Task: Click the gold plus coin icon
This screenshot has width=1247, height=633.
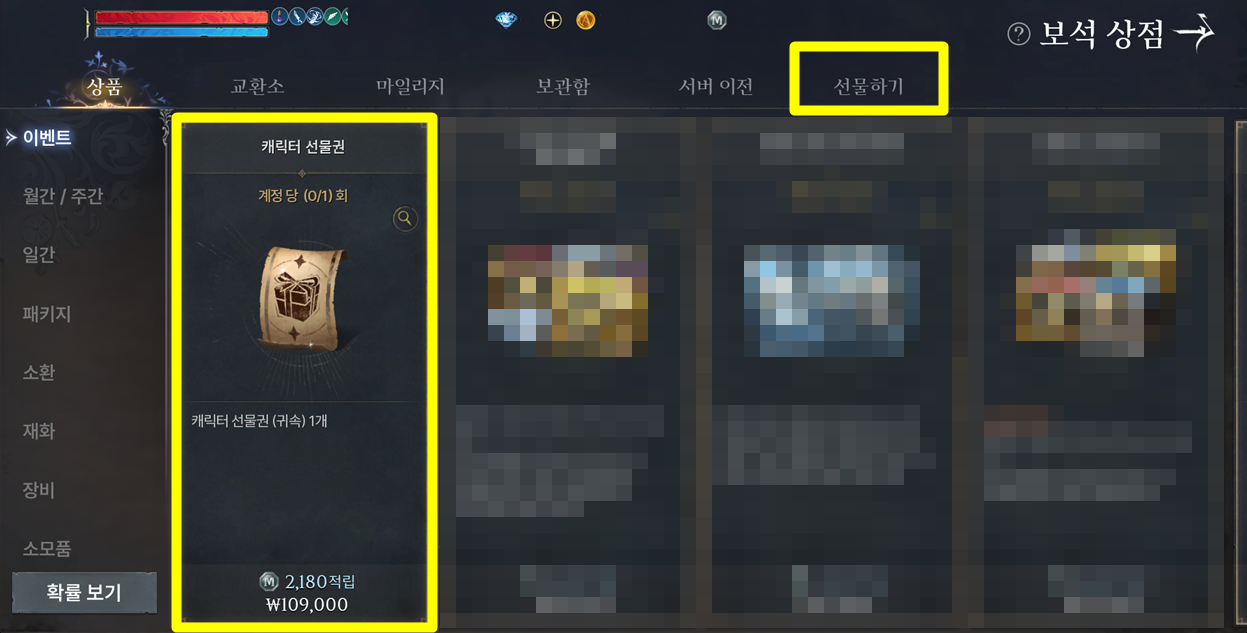Action: click(553, 19)
